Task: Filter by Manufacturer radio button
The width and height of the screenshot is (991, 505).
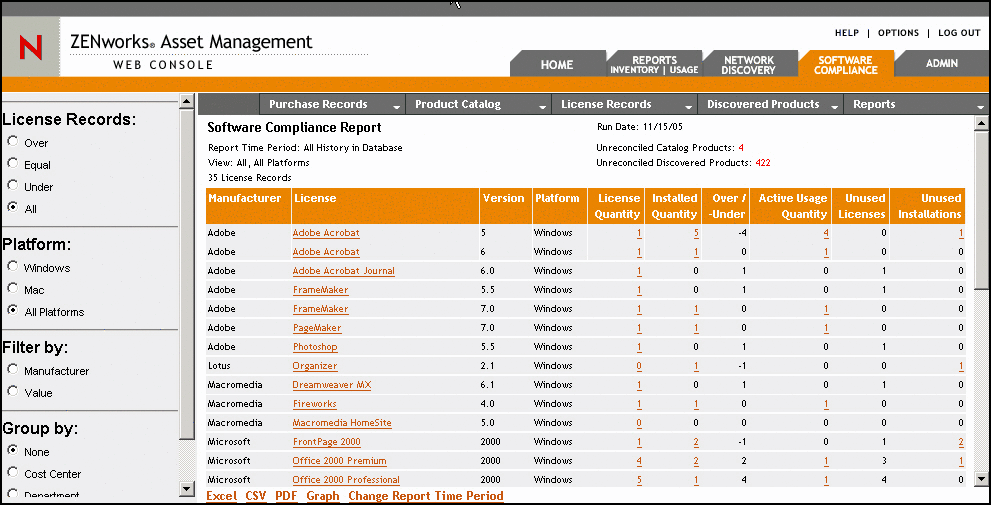Action: 12,370
